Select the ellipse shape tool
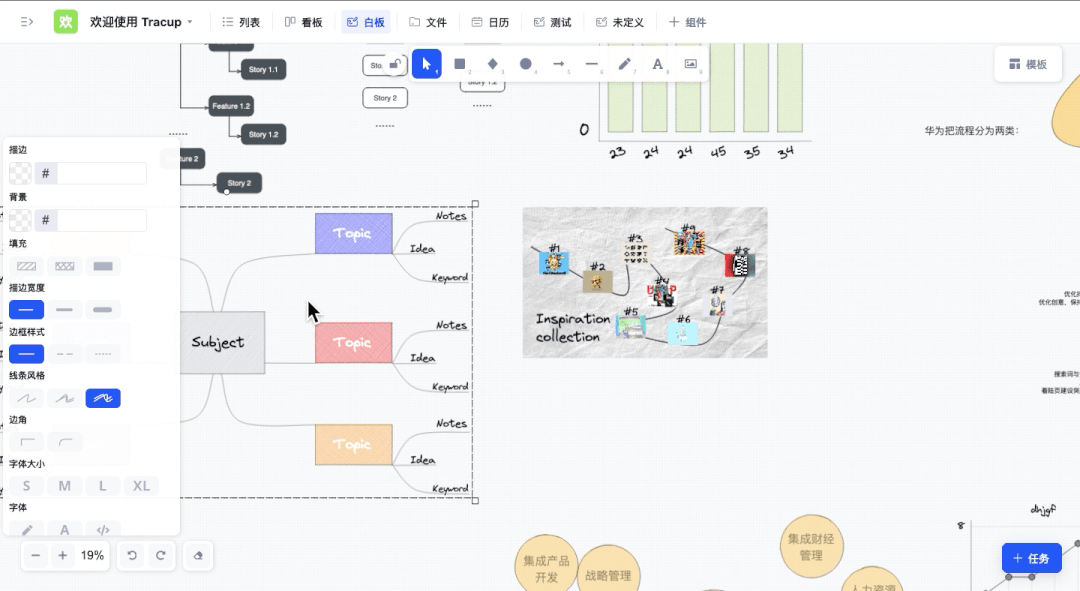This screenshot has width=1080, height=591. (526, 64)
